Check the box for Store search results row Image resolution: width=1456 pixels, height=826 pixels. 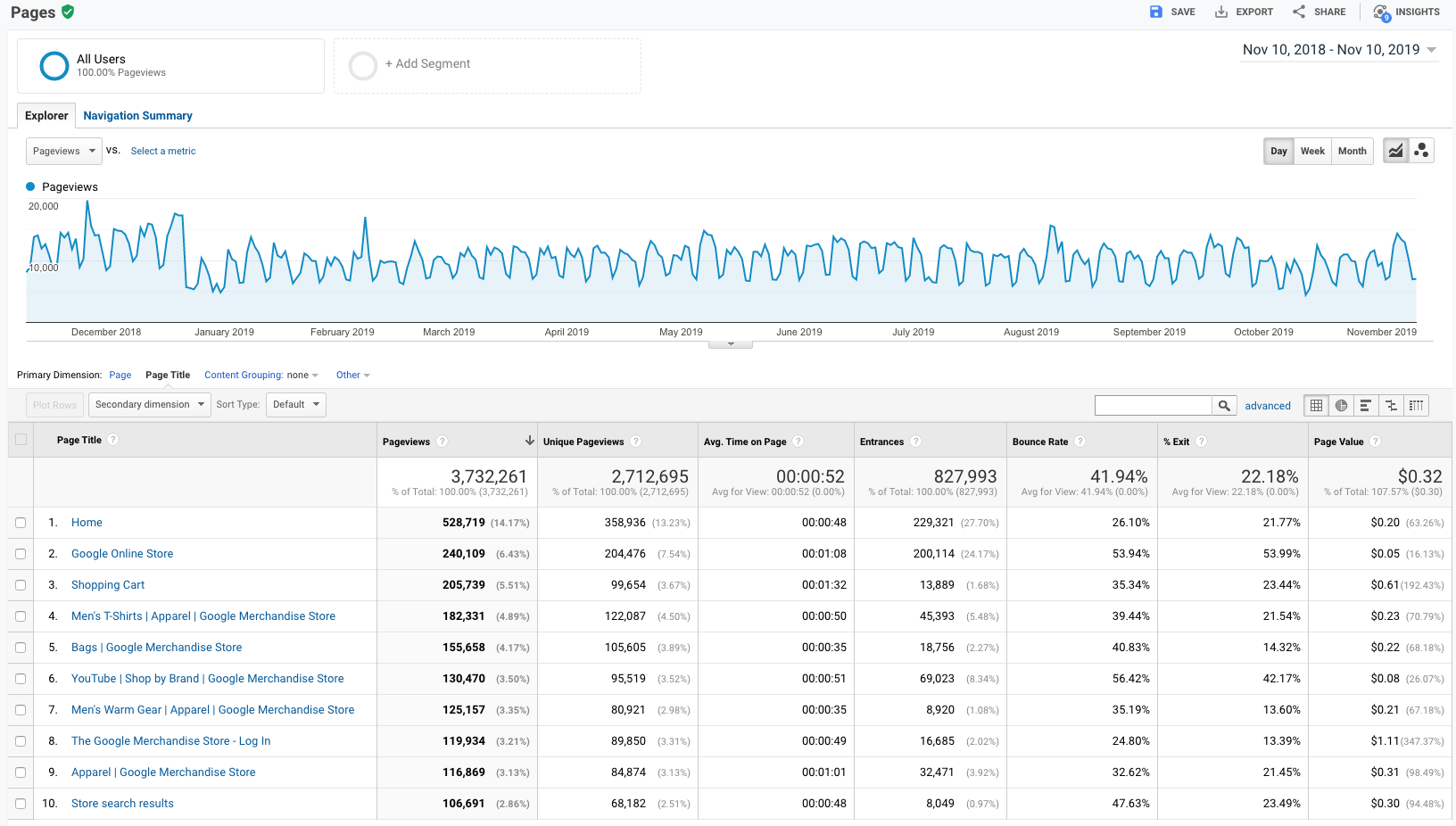(21, 804)
